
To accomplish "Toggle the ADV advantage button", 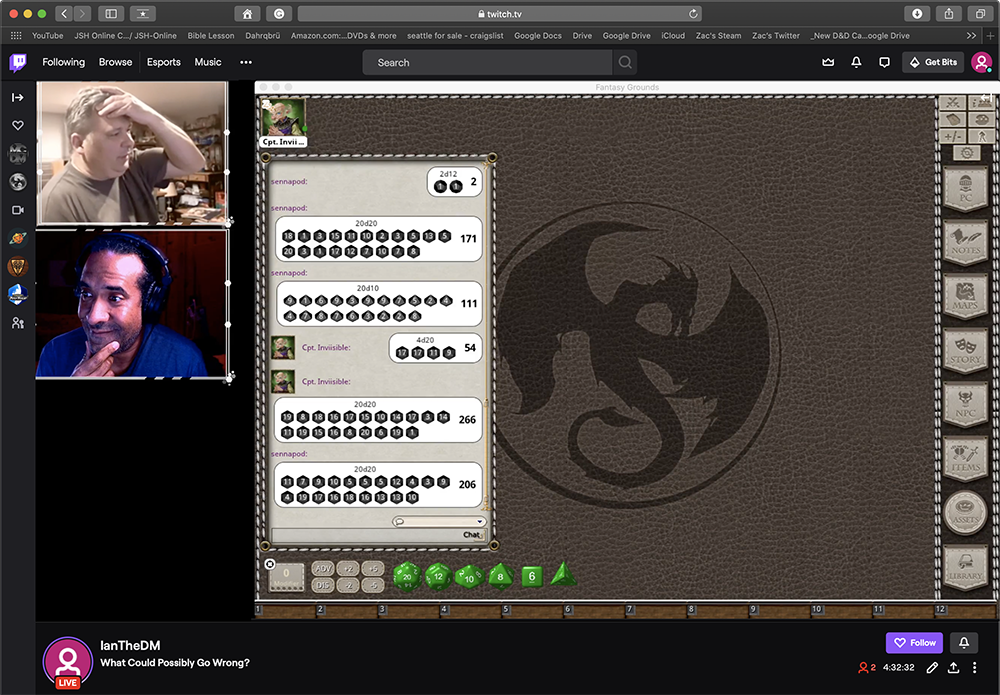I will pos(323,568).
